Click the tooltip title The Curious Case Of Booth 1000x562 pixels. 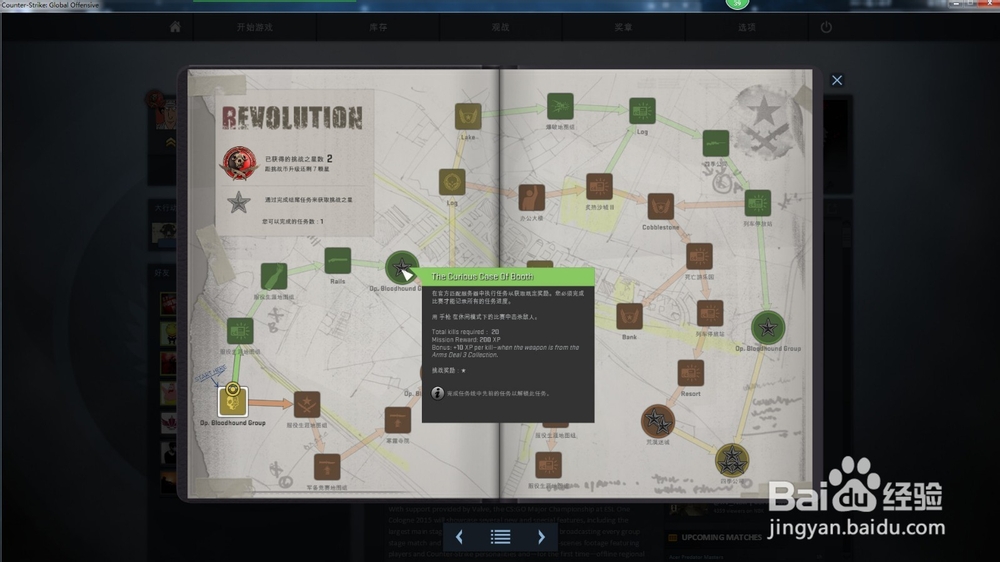(x=483, y=276)
